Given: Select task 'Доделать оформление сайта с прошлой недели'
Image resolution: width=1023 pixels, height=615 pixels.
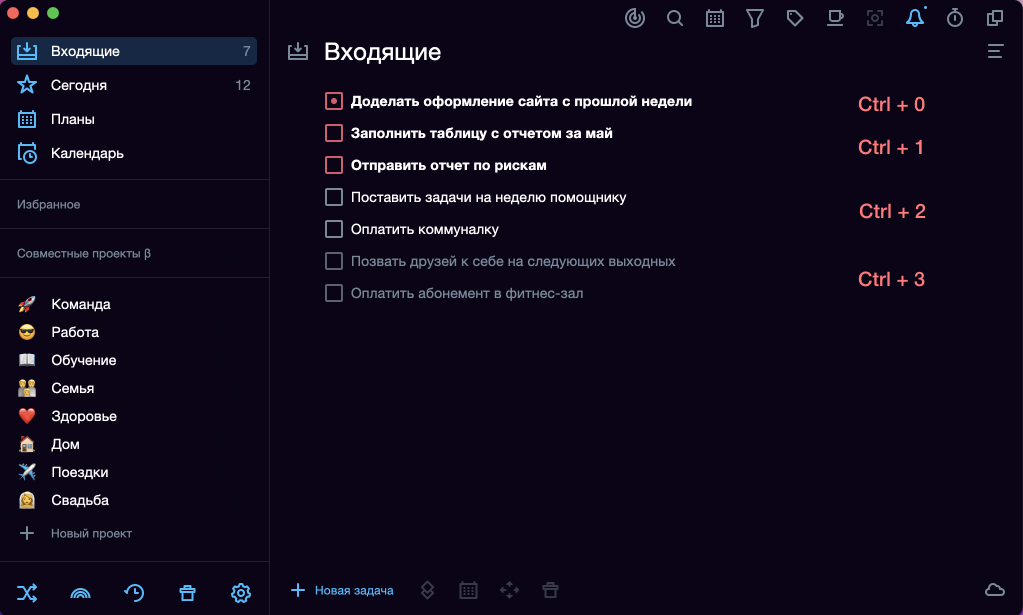Looking at the screenshot, I should click(521, 101).
